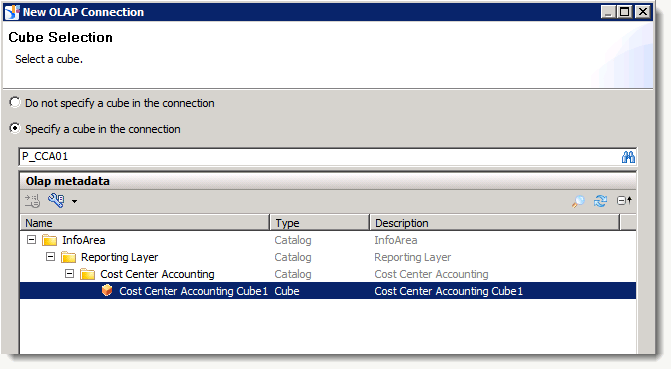Click the wrench and database options icon
The height and width of the screenshot is (369, 671).
[56, 200]
